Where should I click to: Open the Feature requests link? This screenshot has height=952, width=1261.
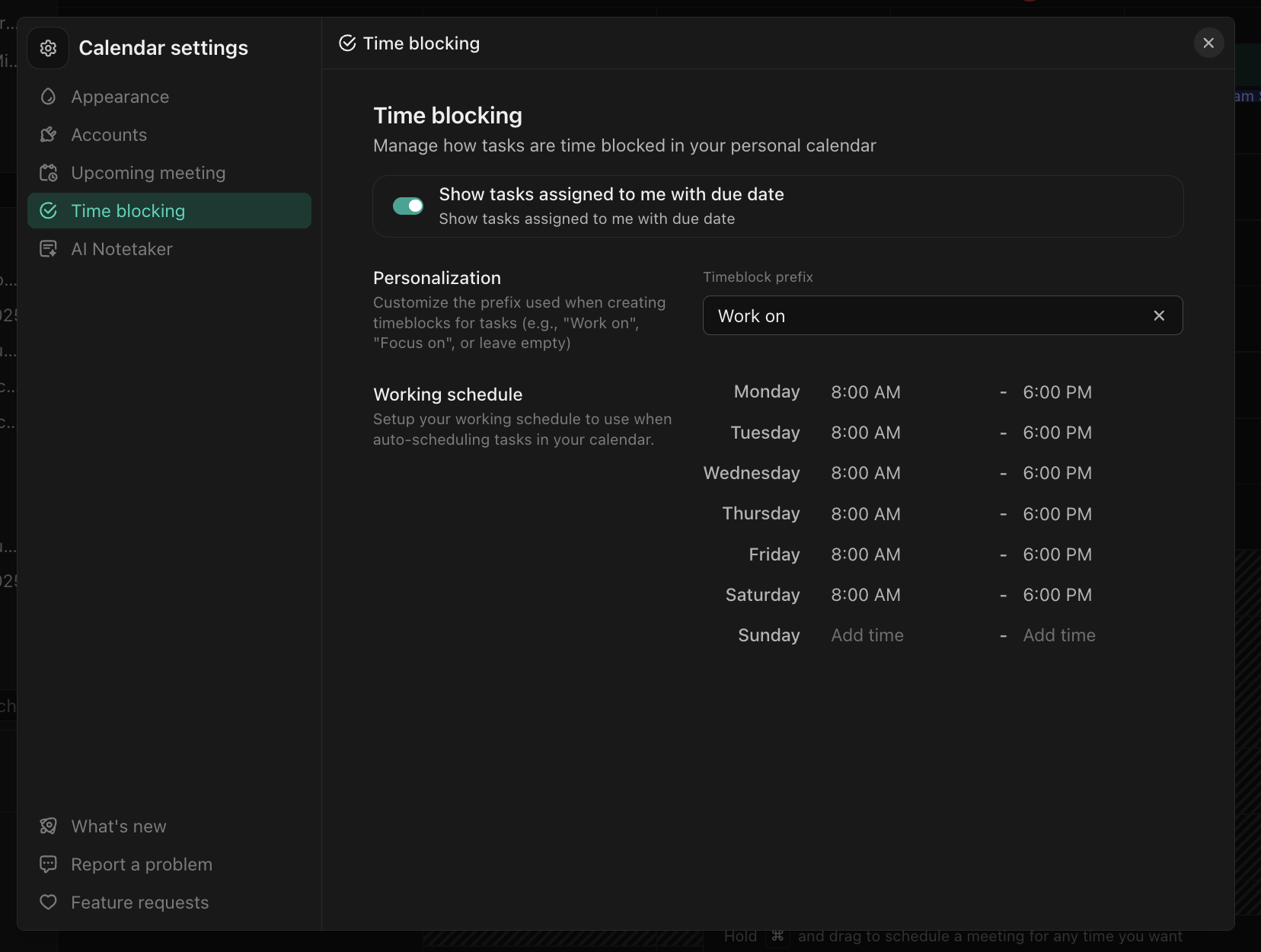(x=140, y=902)
